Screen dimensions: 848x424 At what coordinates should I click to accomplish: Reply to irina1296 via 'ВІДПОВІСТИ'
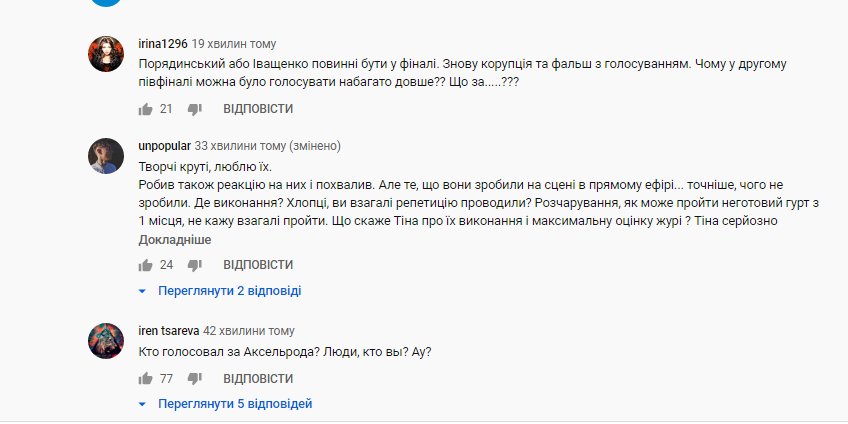[x=258, y=108]
